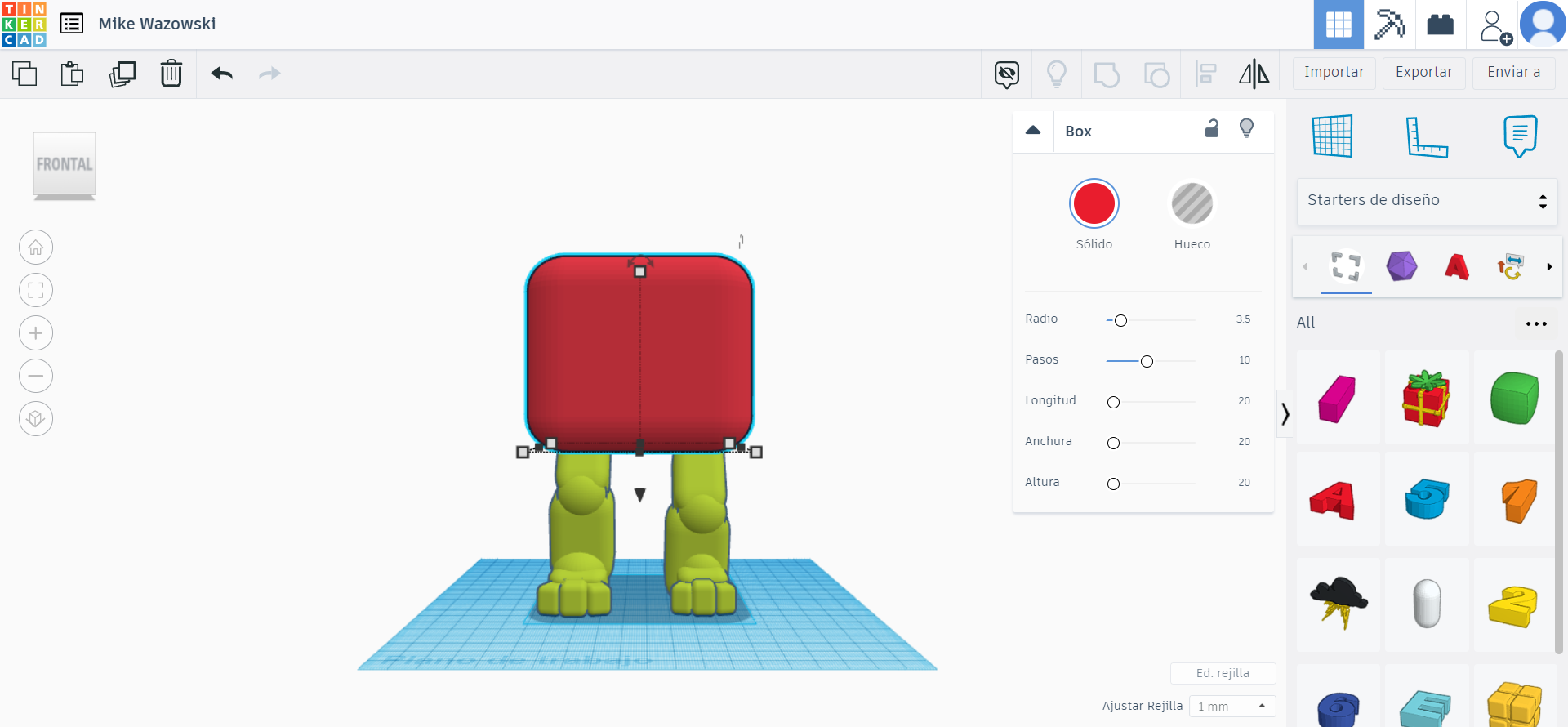Invite collaborators with the add person icon
Viewport: 1568px width, 727px height.
pyautogui.click(x=1494, y=26)
